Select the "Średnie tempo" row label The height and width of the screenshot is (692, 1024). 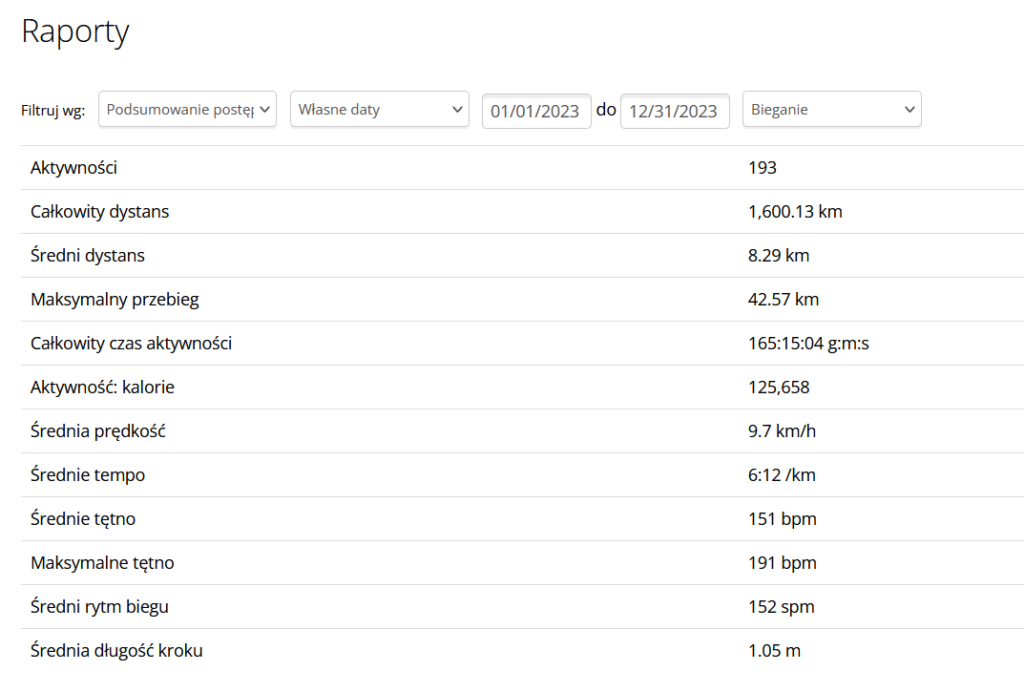(x=88, y=476)
